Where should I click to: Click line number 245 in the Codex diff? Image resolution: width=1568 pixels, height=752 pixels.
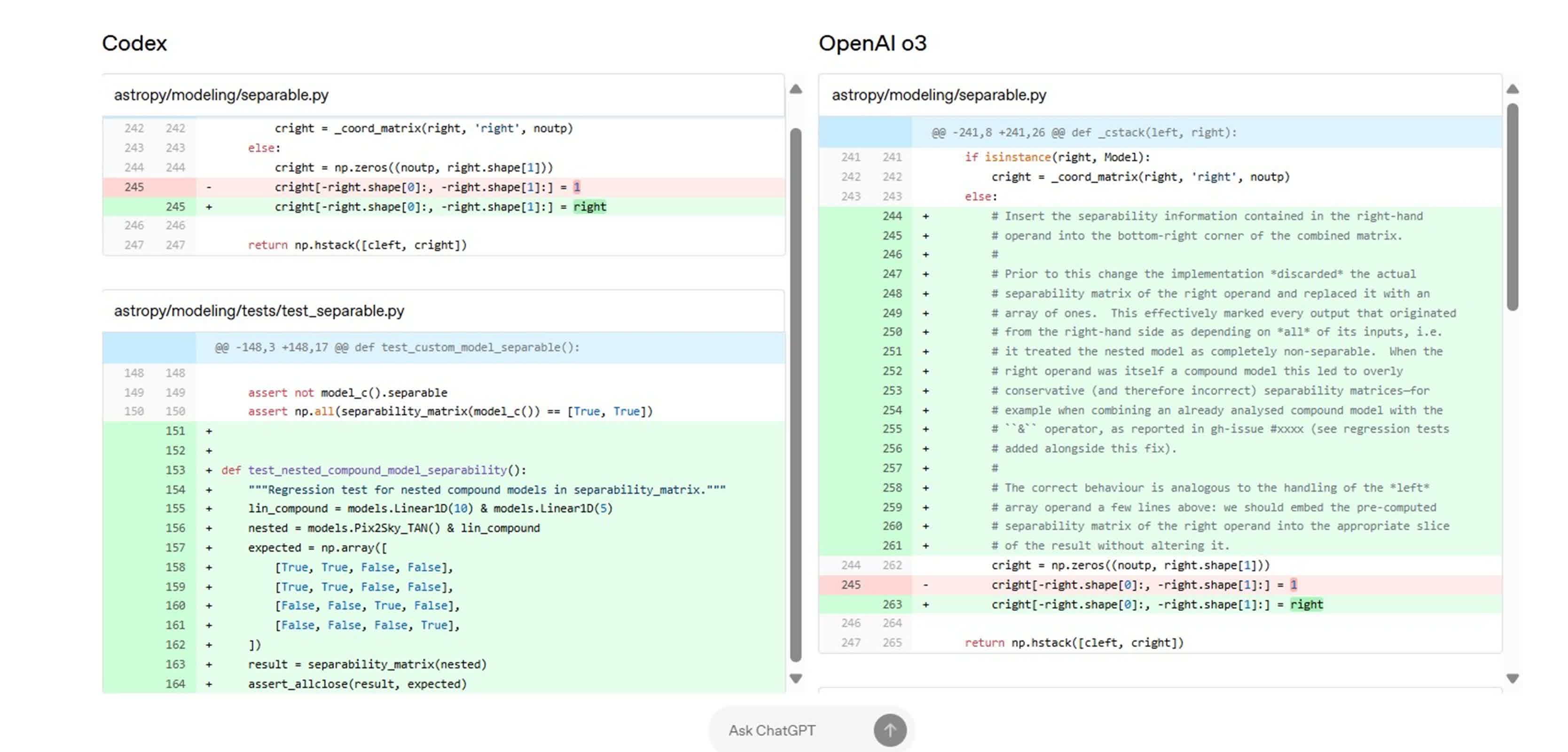pyautogui.click(x=134, y=187)
